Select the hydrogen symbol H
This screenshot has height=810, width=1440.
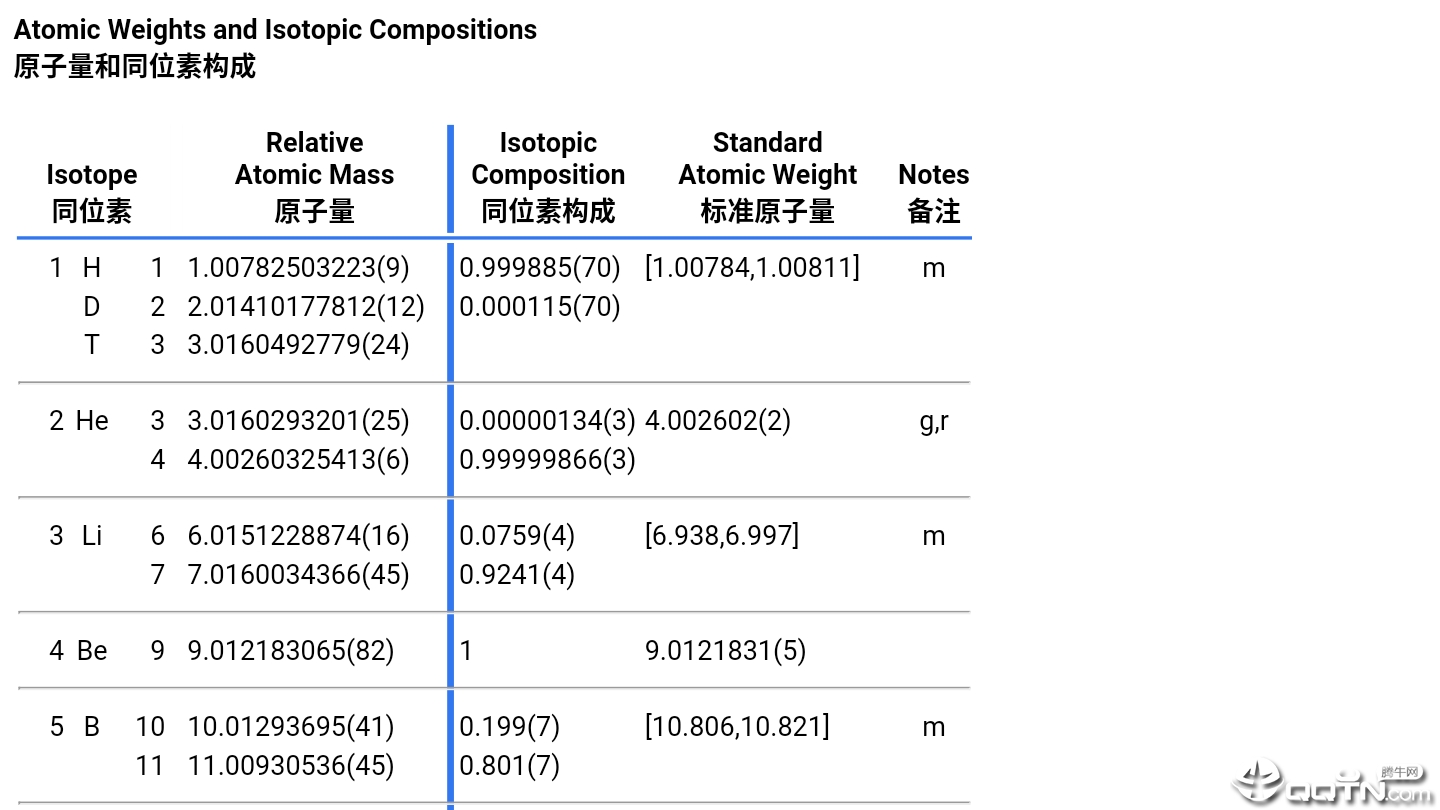(x=92, y=268)
